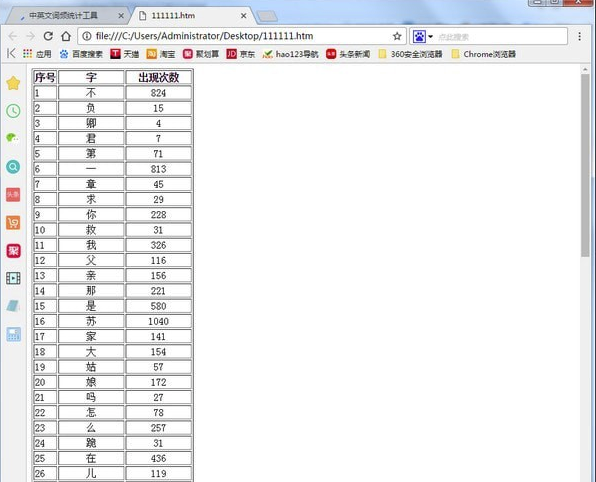
Task: Open the 应用 apps bookmark
Action: (37, 54)
